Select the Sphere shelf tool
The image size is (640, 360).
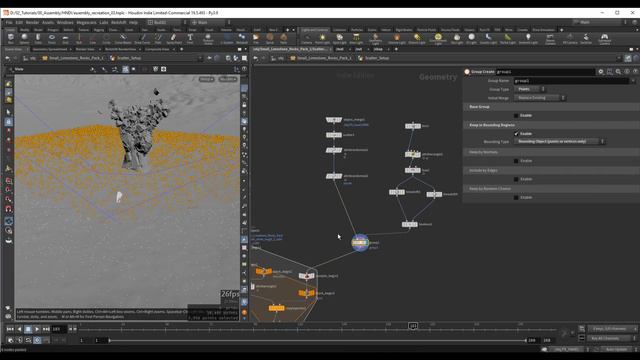click(x=24, y=38)
